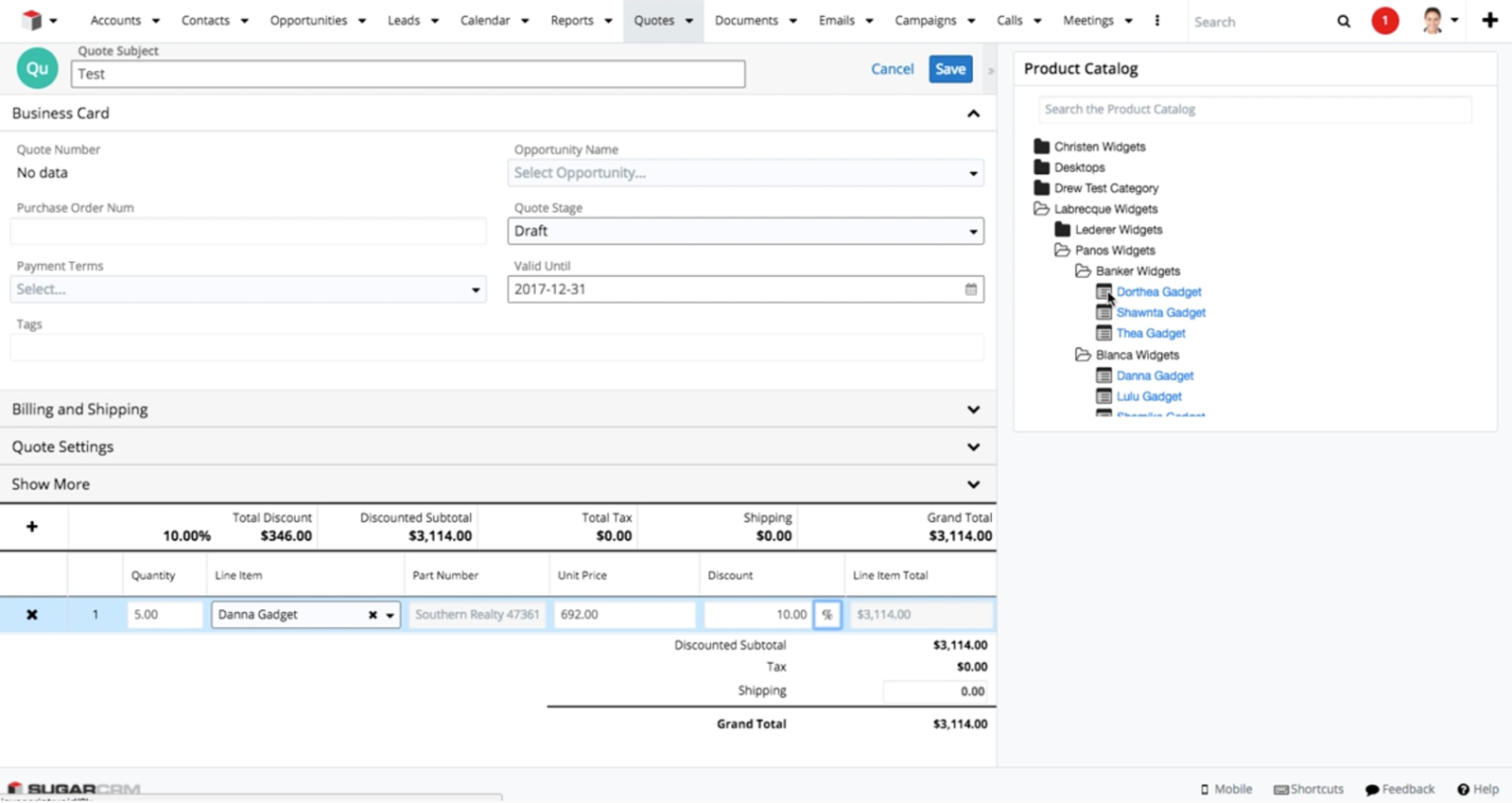The height and width of the screenshot is (803, 1512).
Task: Open the Valid Until calendar picker
Action: pos(970,289)
